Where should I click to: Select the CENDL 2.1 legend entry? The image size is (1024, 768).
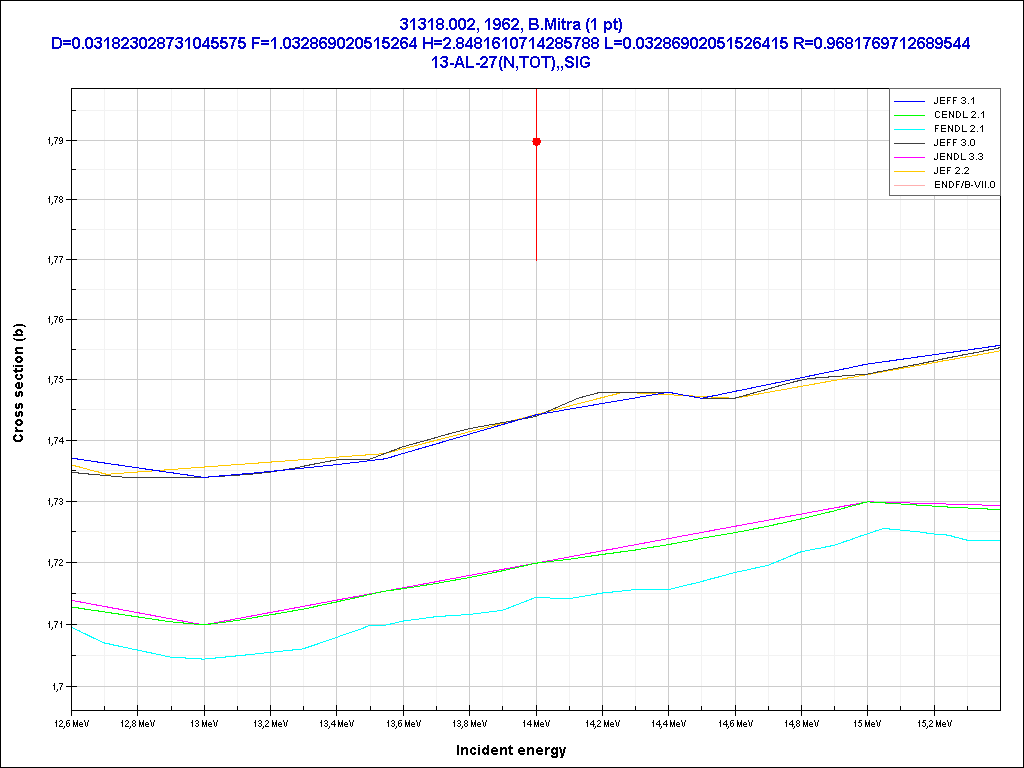(x=960, y=115)
